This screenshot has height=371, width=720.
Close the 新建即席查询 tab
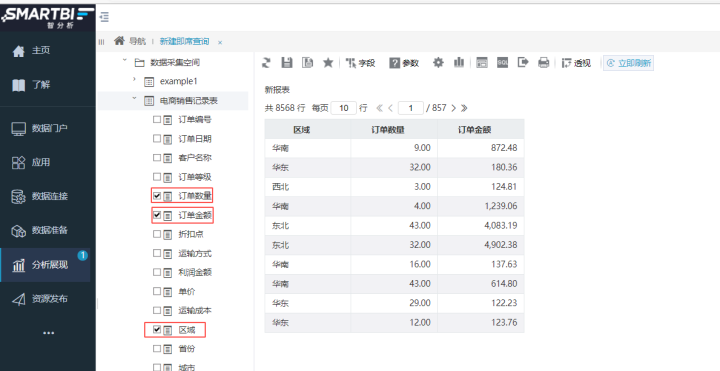(220, 42)
